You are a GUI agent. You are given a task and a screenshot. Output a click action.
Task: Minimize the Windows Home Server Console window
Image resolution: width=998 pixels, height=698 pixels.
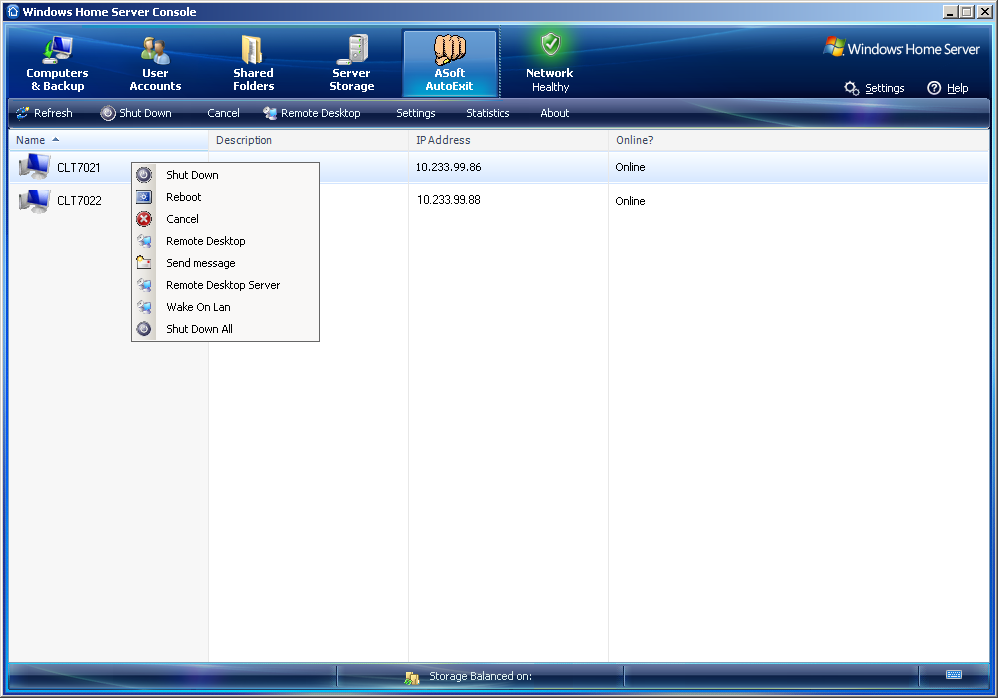[x=950, y=11]
